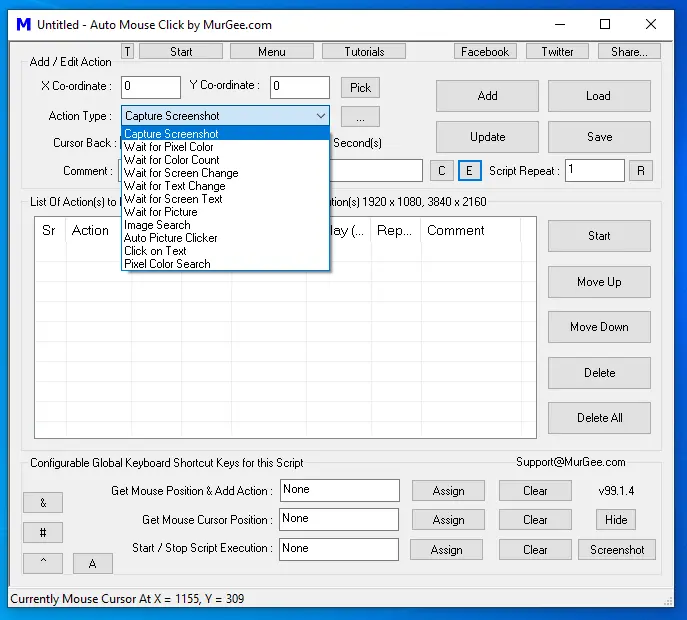Open the Facebook link button
Image resolution: width=687 pixels, height=620 pixels.
[485, 52]
